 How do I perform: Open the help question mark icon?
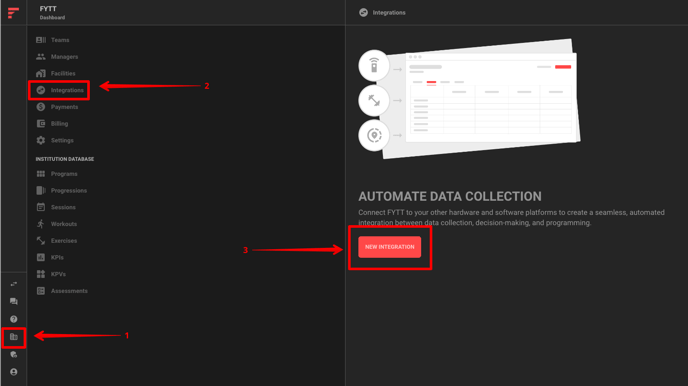[14, 319]
